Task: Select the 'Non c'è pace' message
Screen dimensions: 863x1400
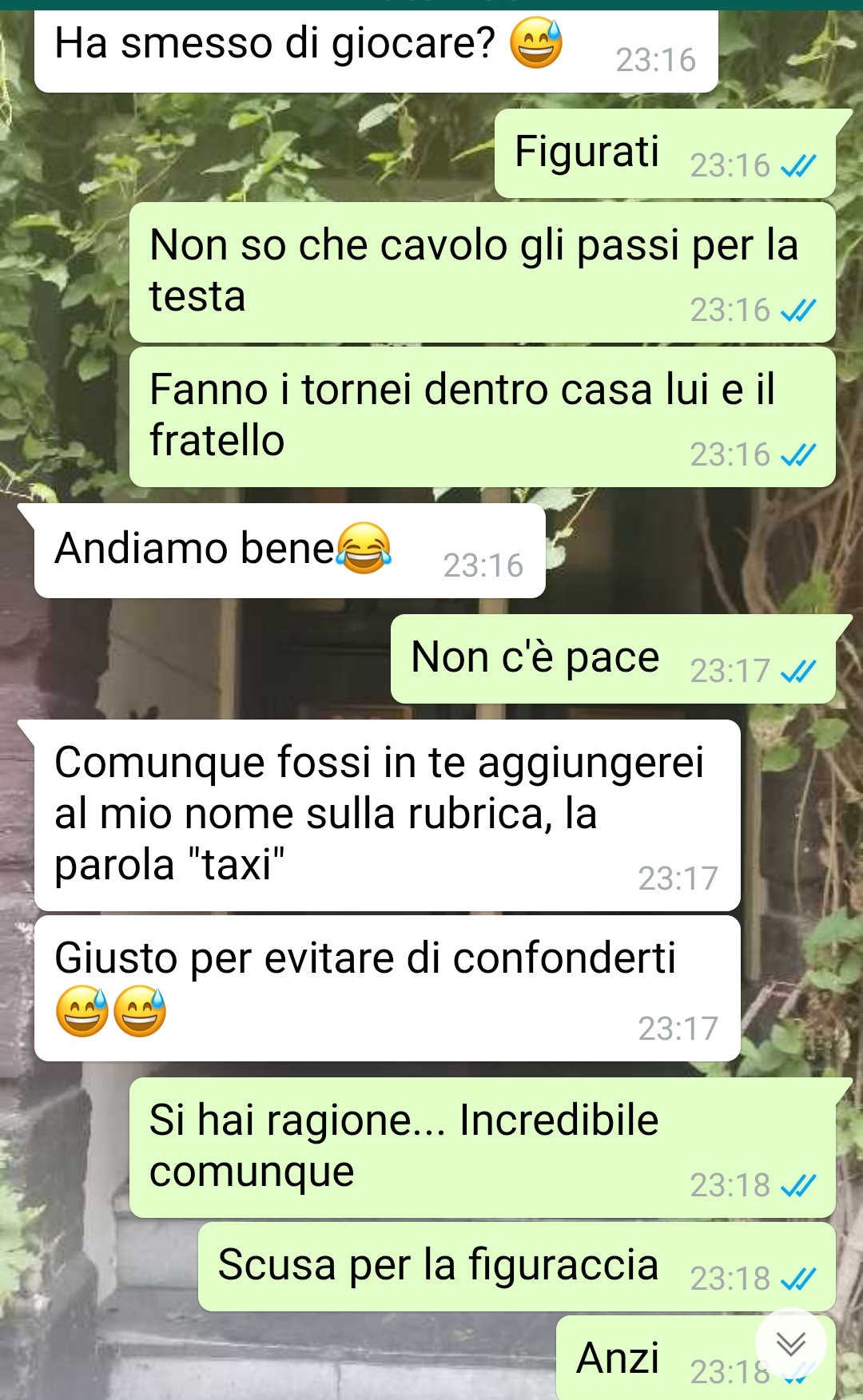Action: 613,659
